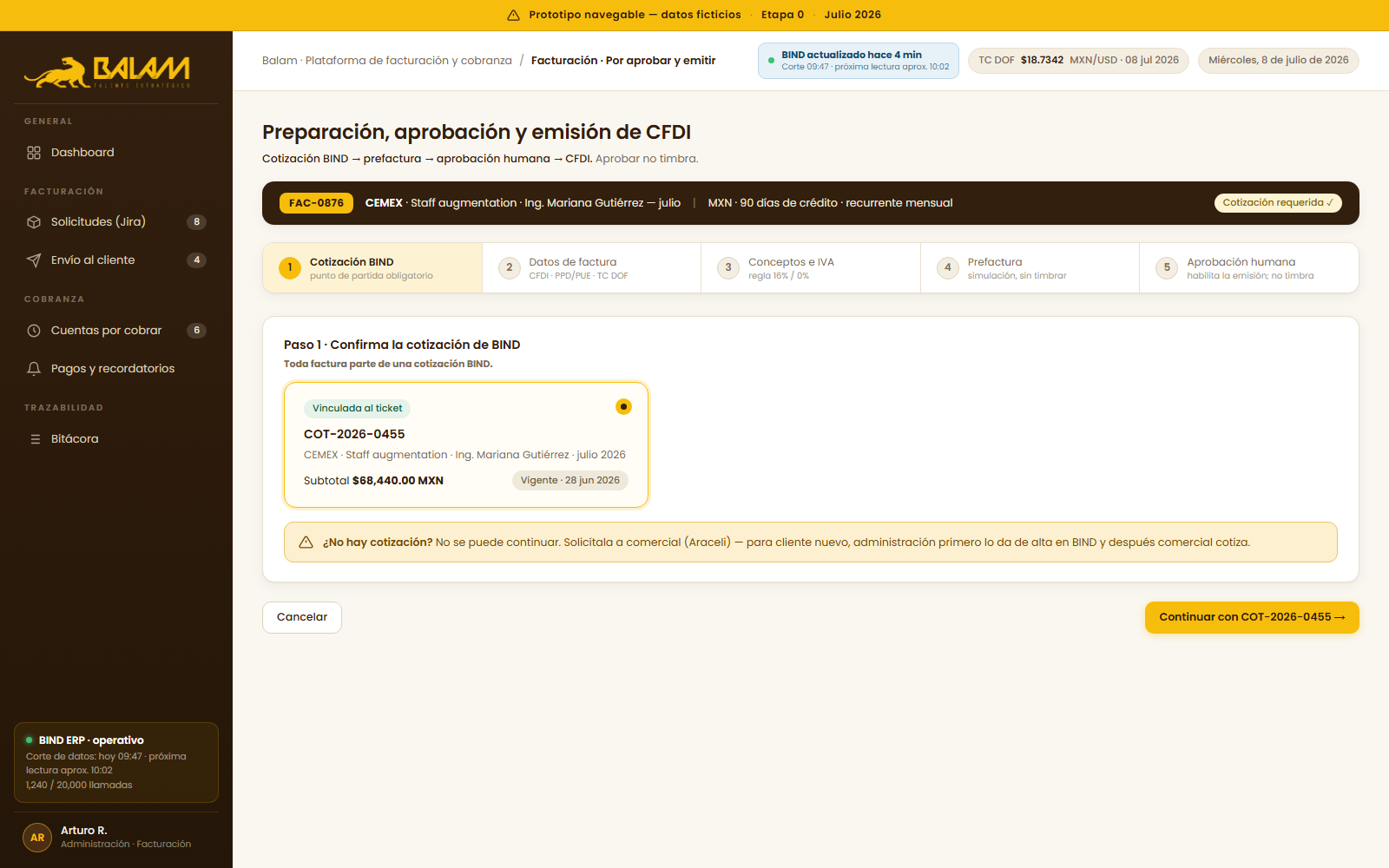This screenshot has width=1389, height=868.
Task: Click the Cotización requerida pill
Action: pos(1278,203)
